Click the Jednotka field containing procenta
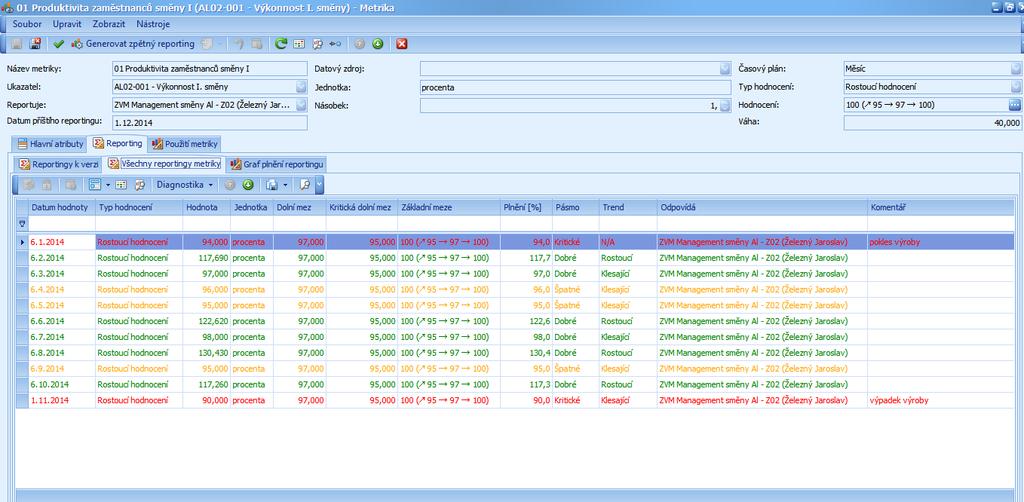This screenshot has width=1024, height=502. click(x=575, y=87)
